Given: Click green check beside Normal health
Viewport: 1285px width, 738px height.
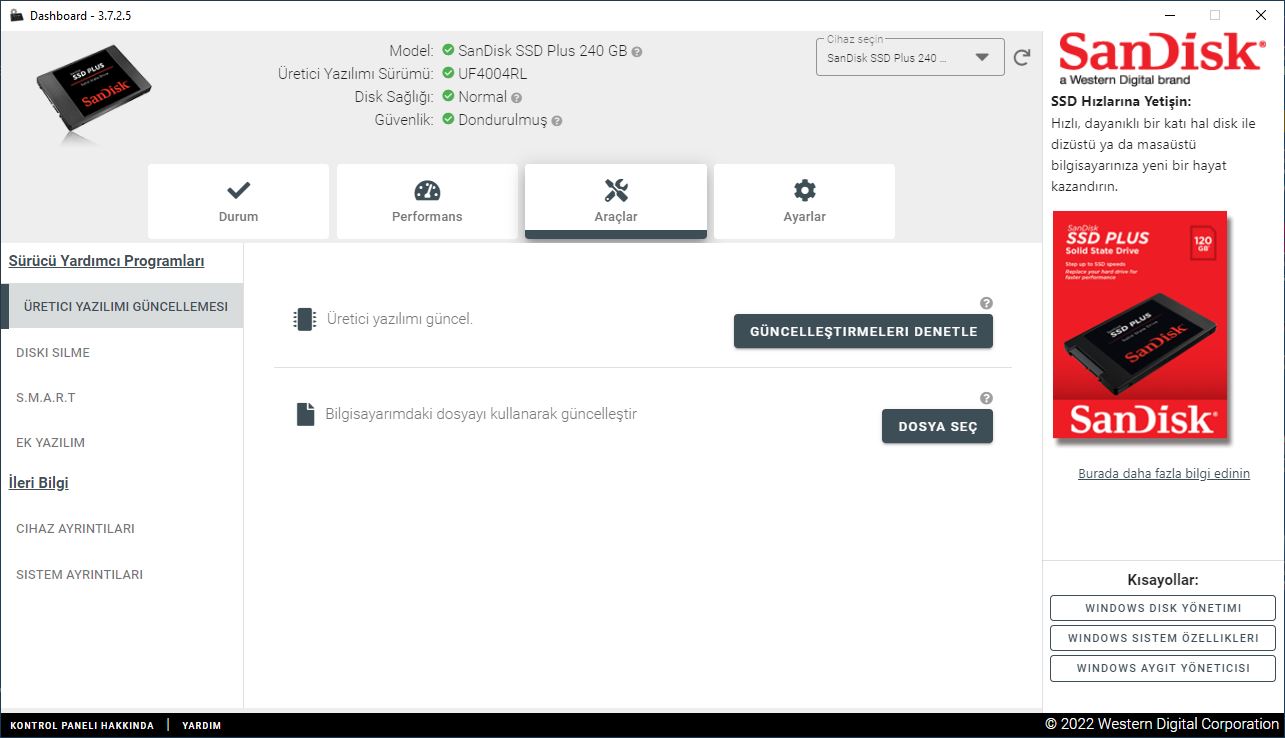Looking at the screenshot, I should tap(448, 97).
